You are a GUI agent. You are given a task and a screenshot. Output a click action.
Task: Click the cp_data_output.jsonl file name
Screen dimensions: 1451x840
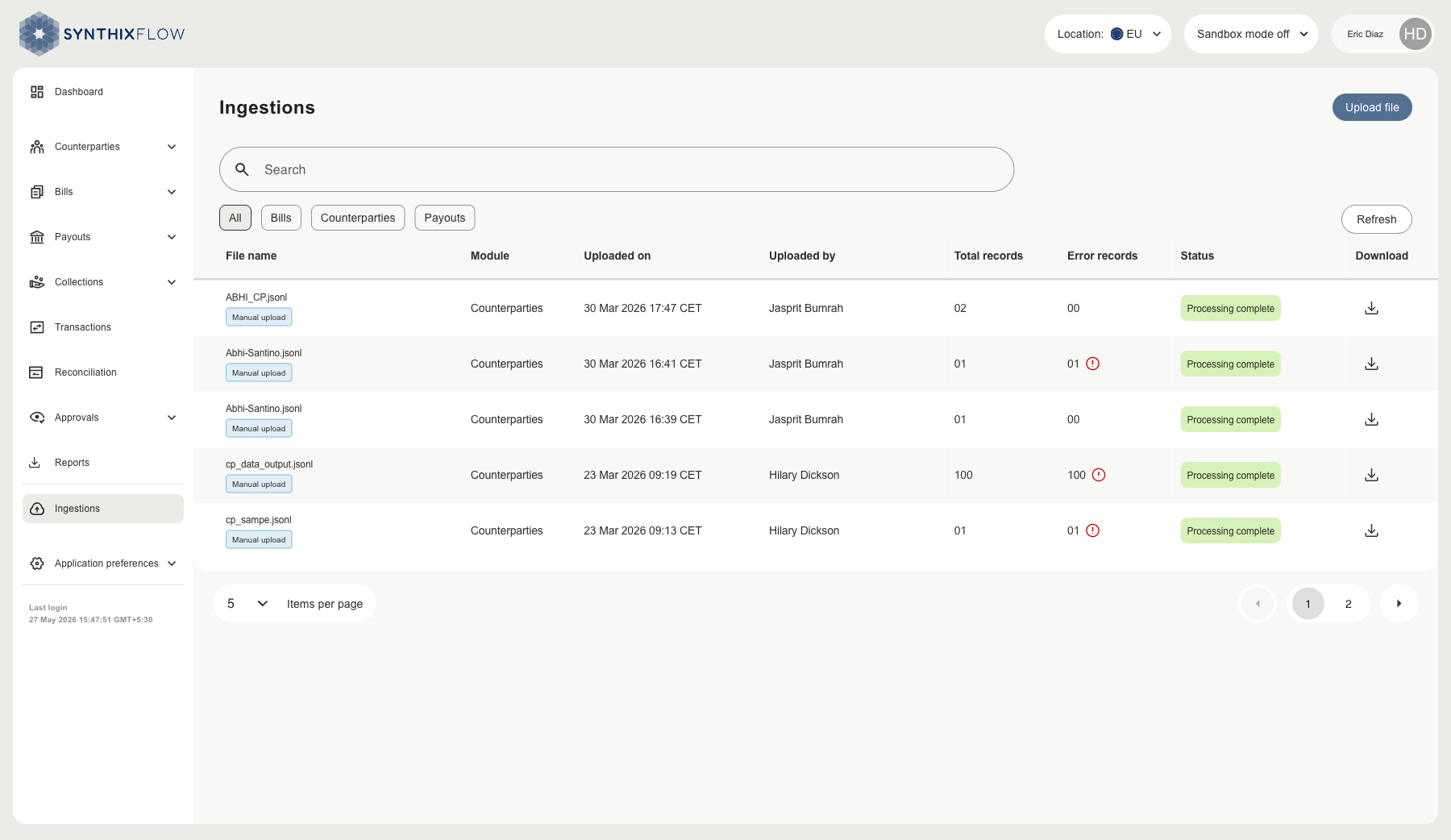coord(269,464)
